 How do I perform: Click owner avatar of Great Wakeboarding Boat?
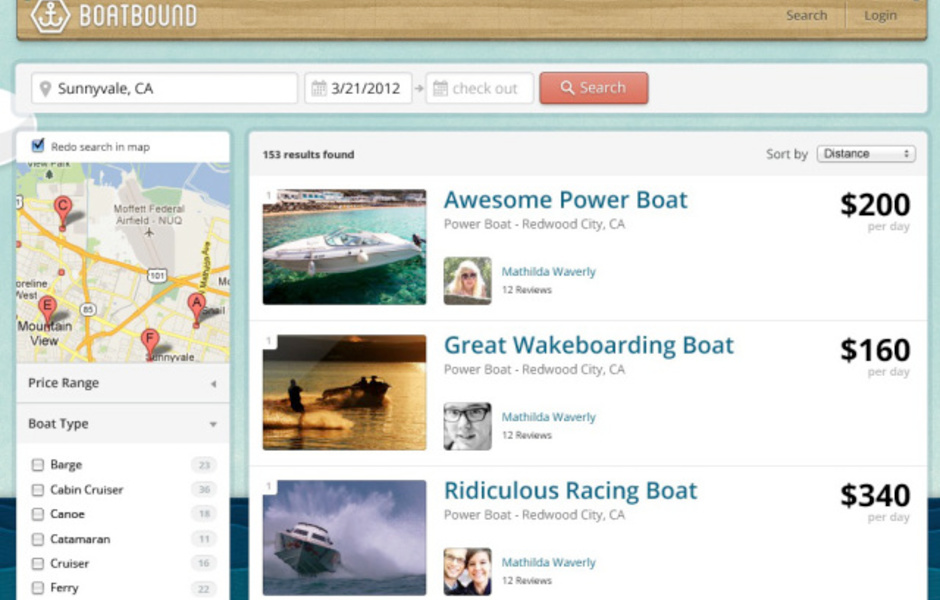pyautogui.click(x=468, y=426)
